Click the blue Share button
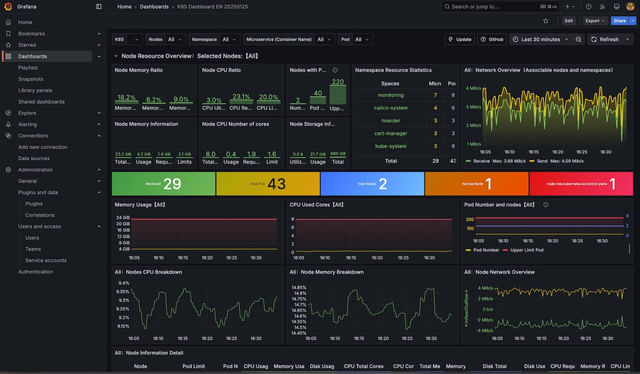Image resolution: width=640 pixels, height=374 pixels. [x=620, y=21]
